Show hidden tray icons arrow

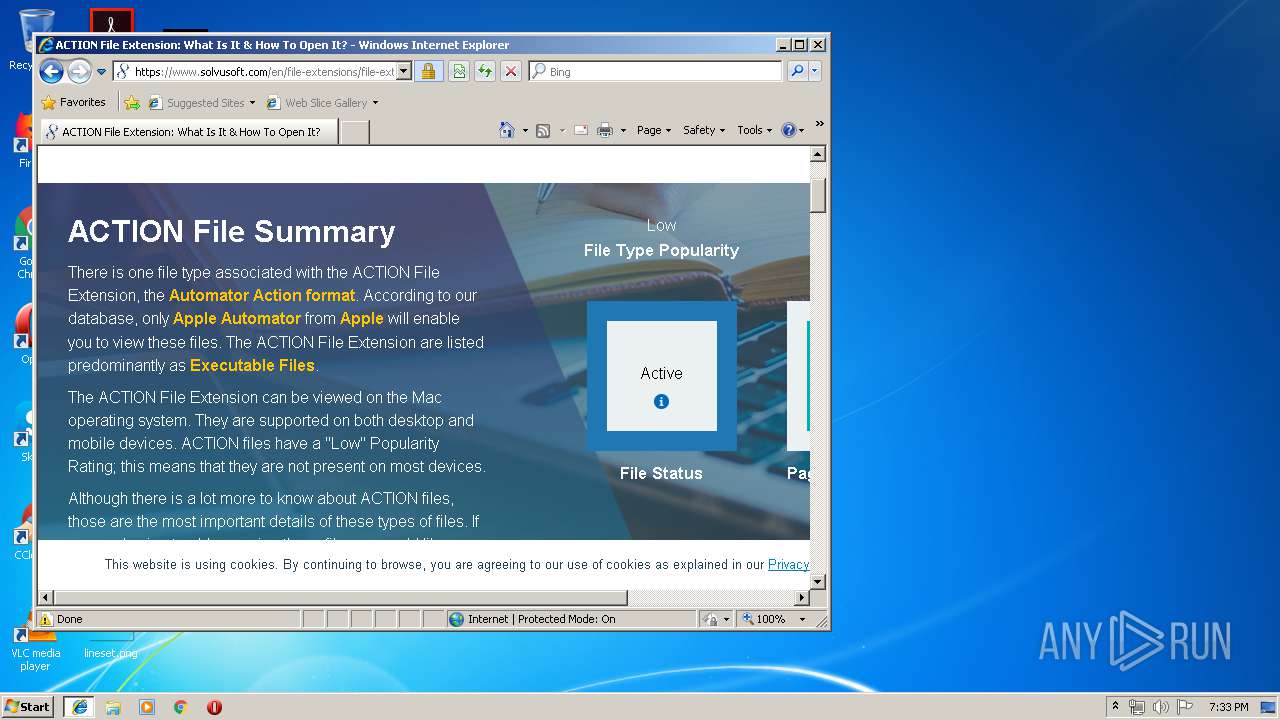tap(1115, 707)
